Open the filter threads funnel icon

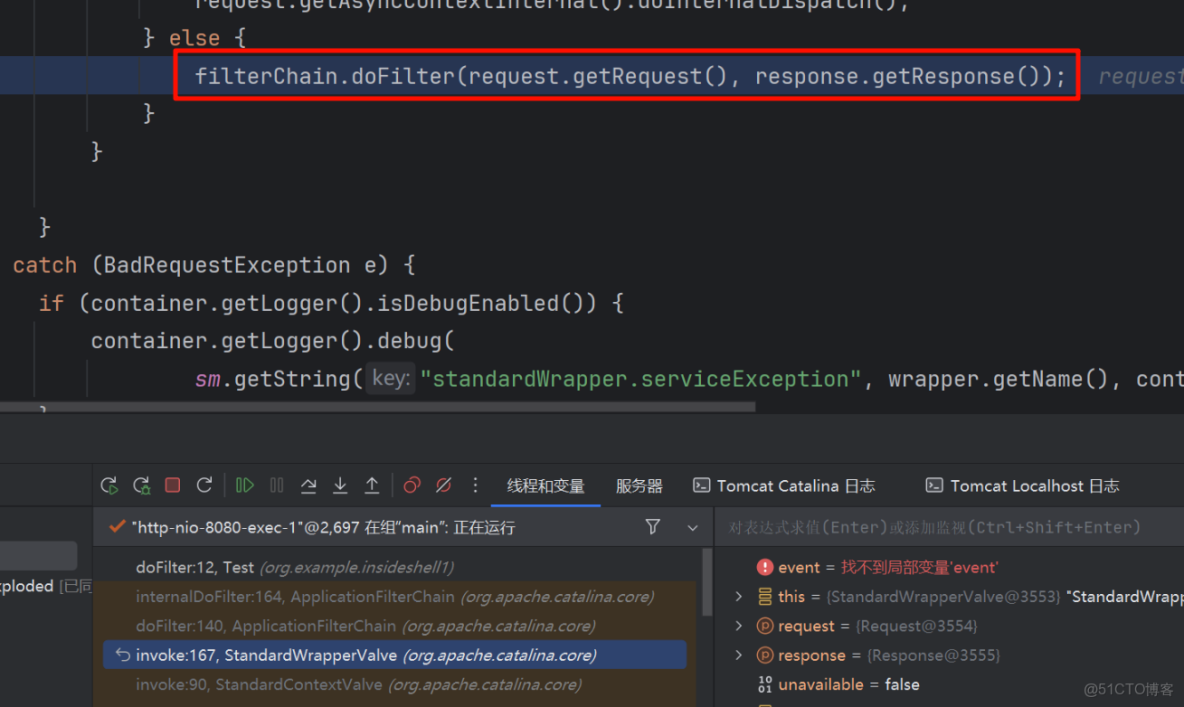click(x=652, y=527)
